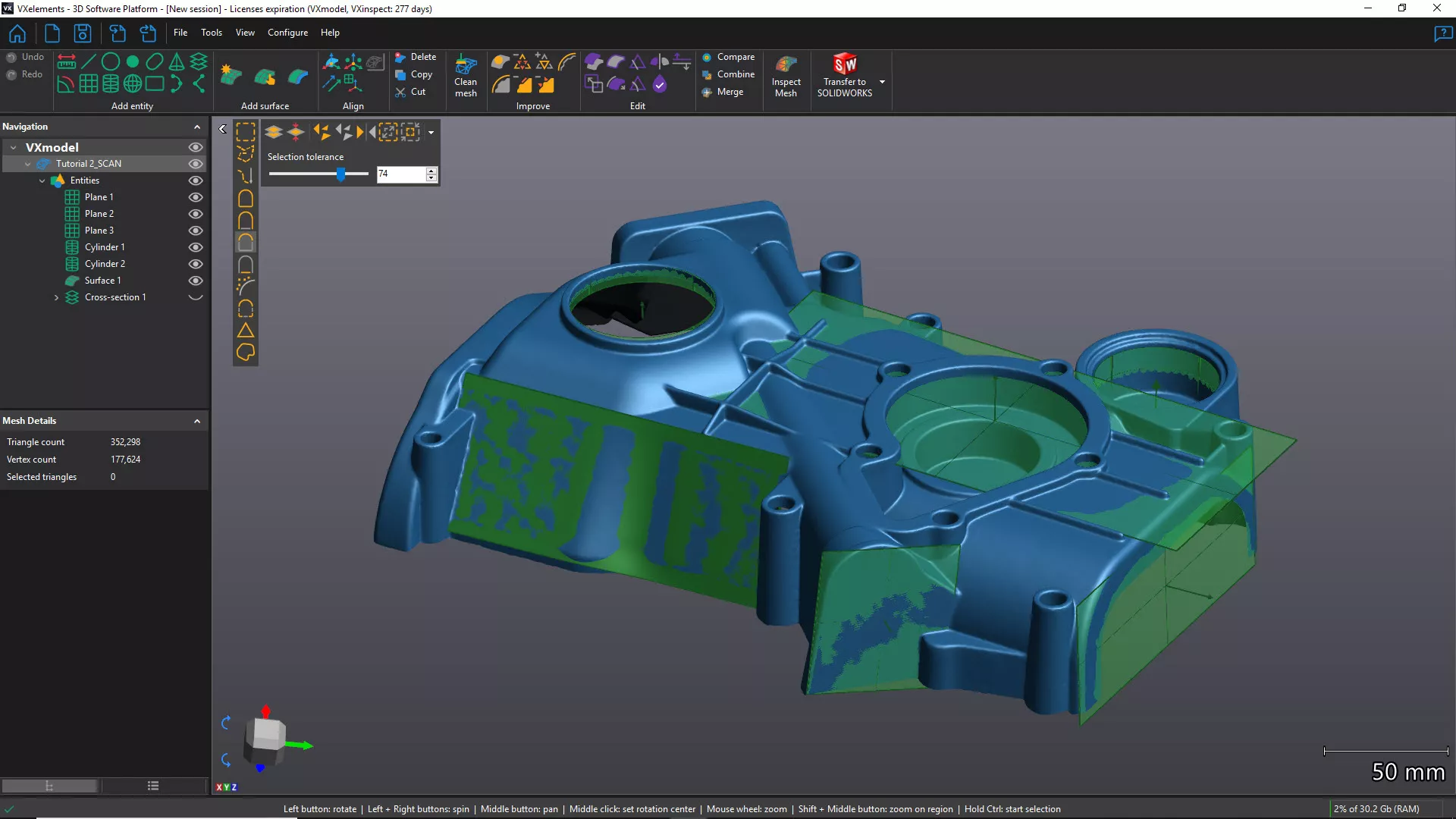The width and height of the screenshot is (1456, 819).
Task: Click the cone entity icon
Action: coord(177,61)
